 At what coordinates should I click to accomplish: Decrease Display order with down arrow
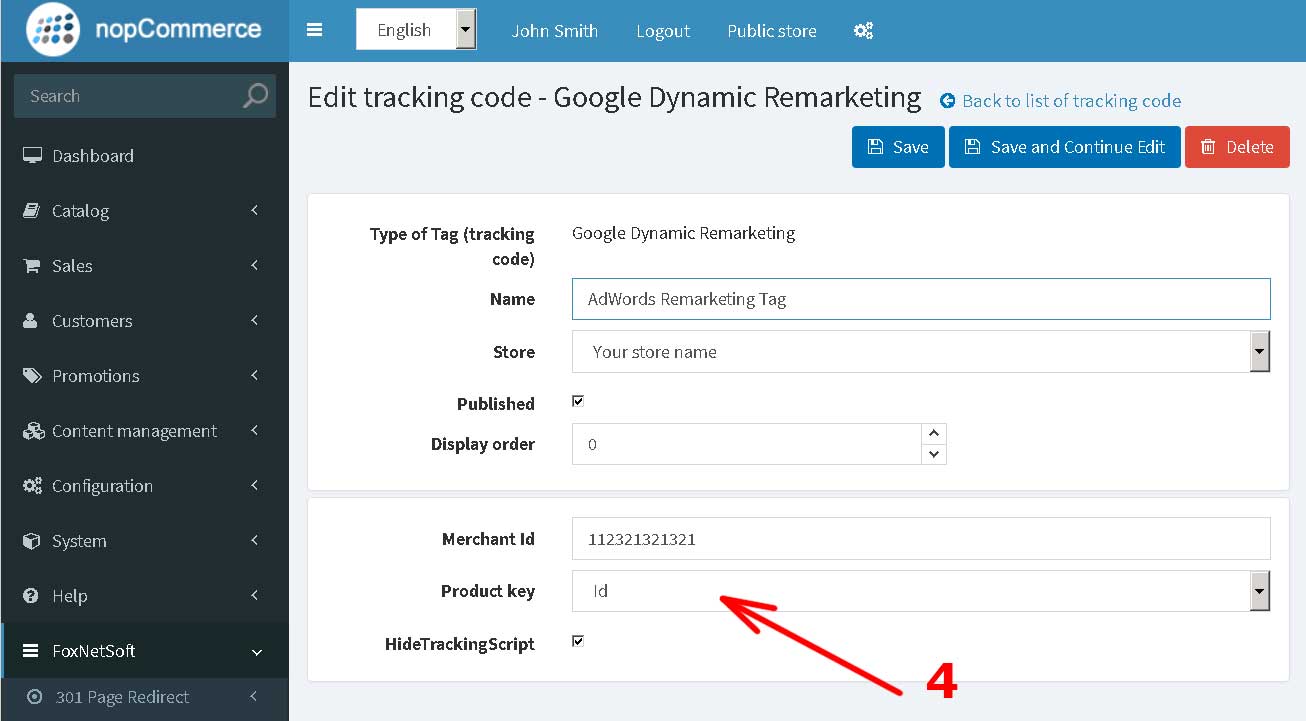934,454
